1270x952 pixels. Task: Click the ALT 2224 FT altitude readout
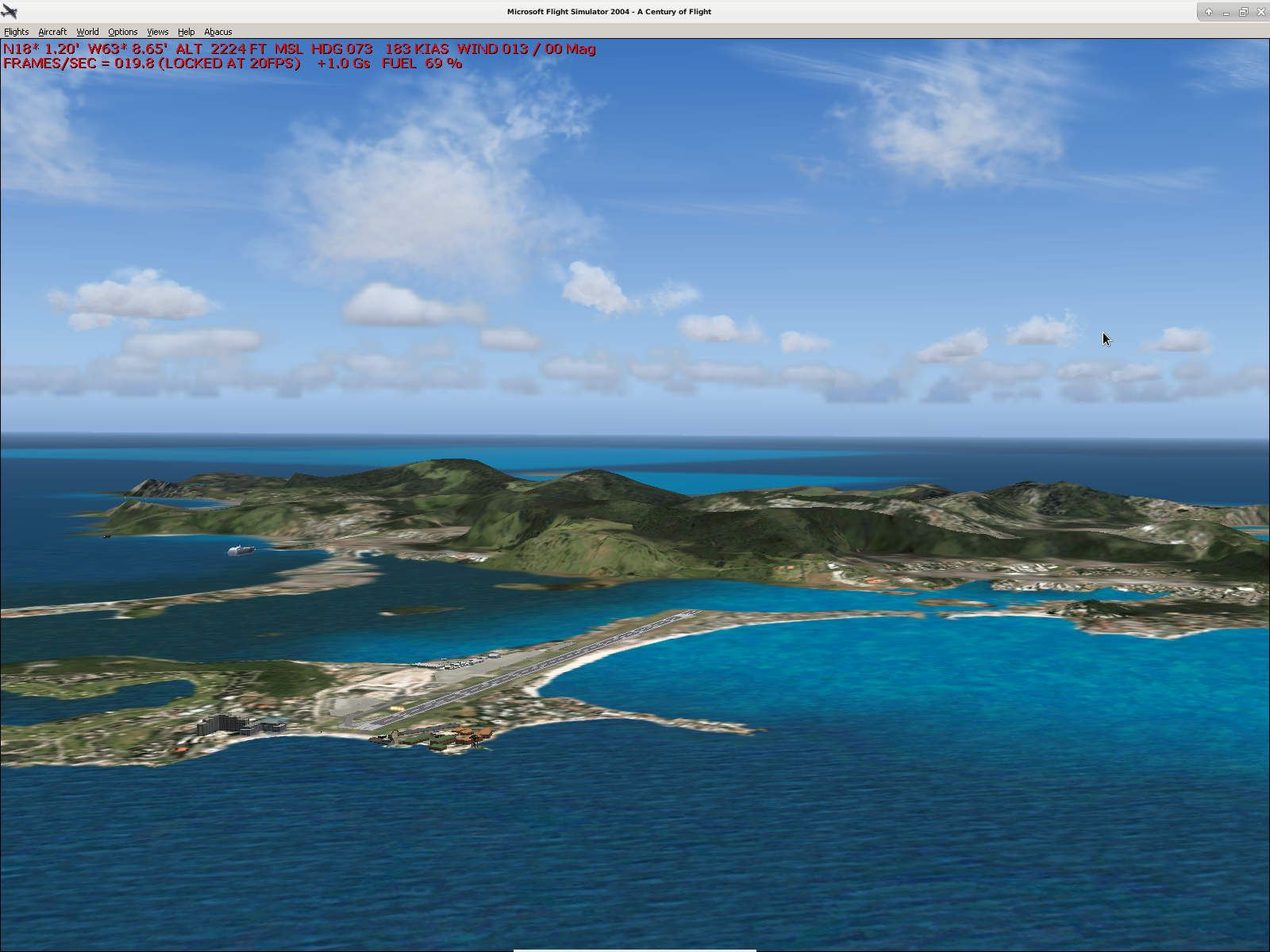pyautogui.click(x=221, y=49)
